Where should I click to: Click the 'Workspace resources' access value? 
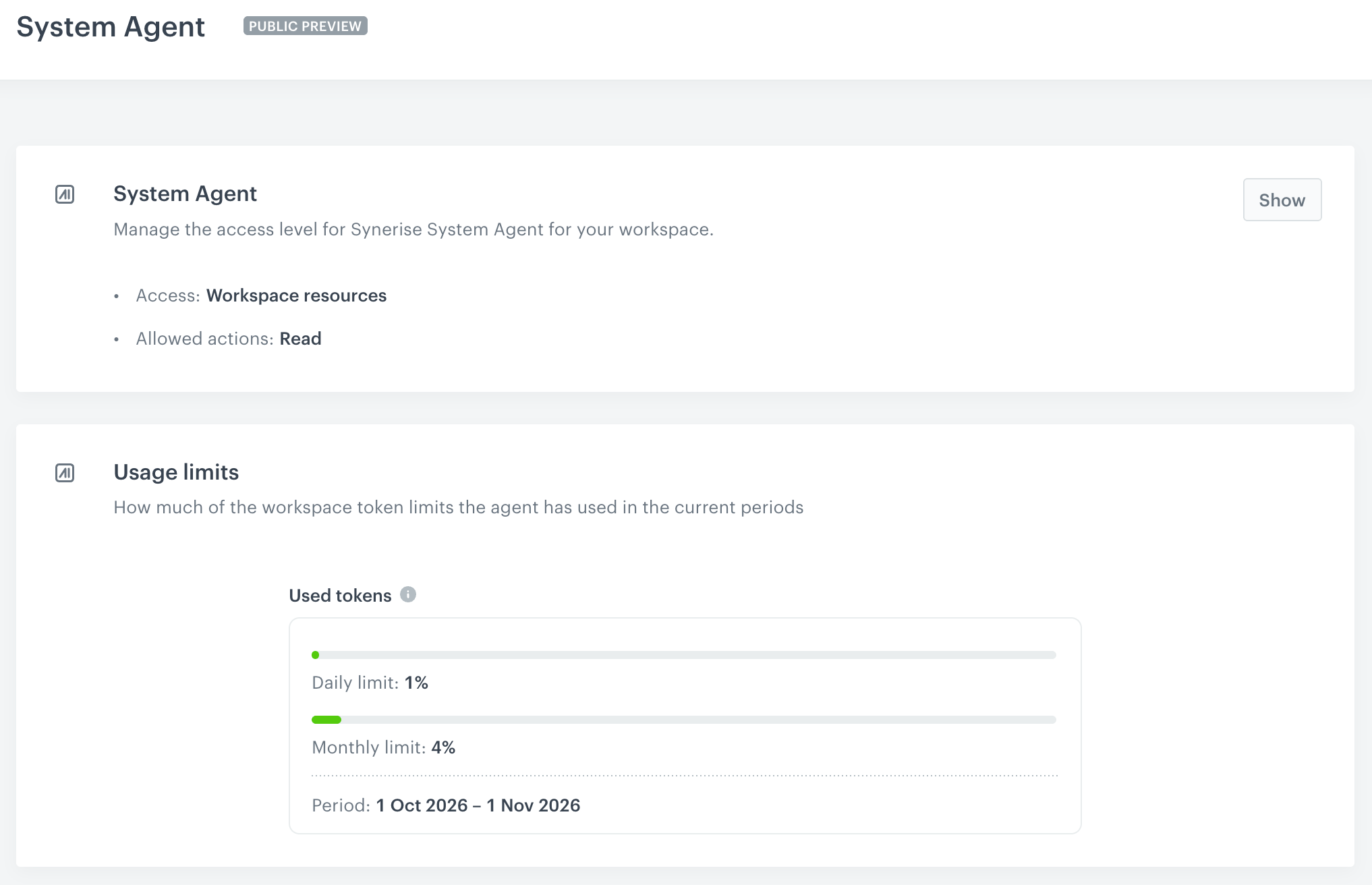[296, 295]
